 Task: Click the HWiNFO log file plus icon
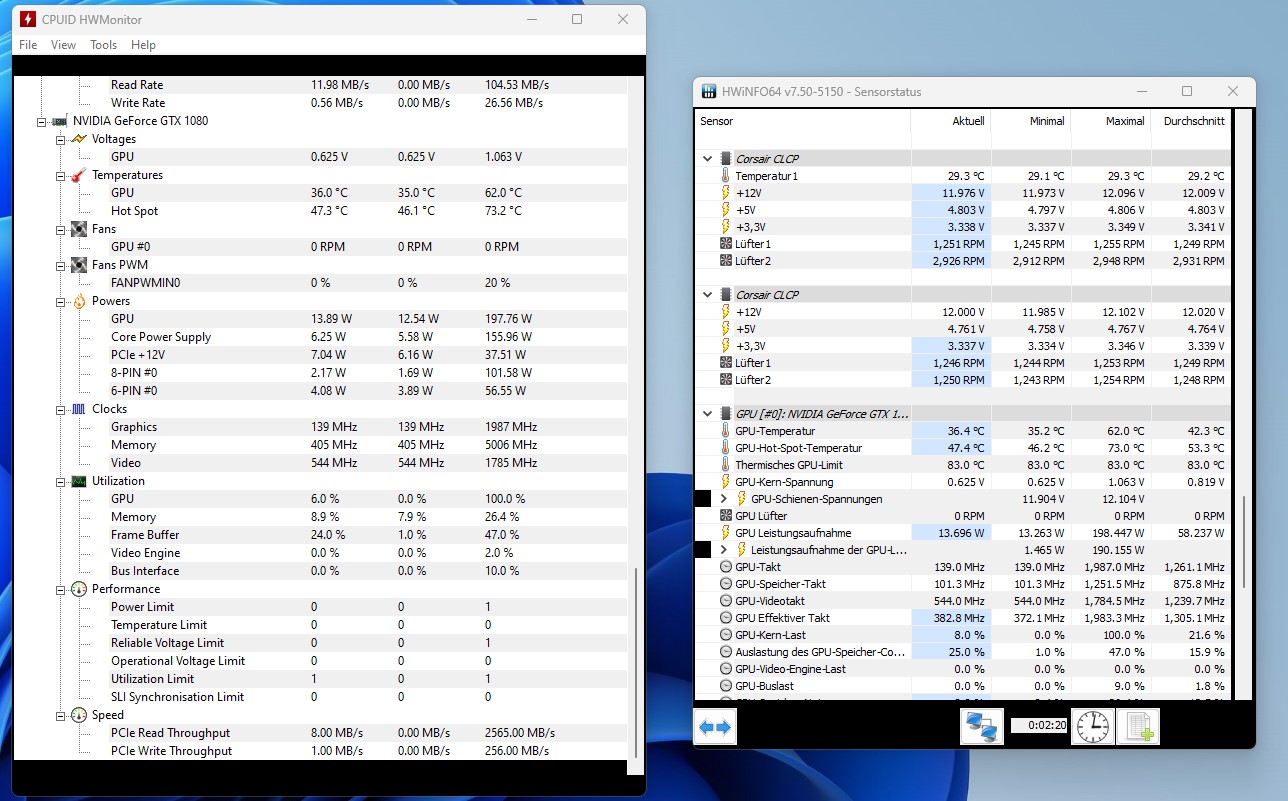click(1138, 727)
